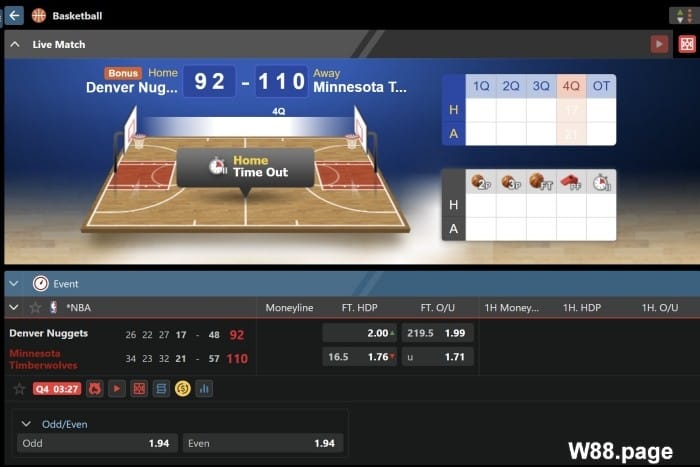Select the 4Q column tab
Viewport: 700px width, 467px height.
(x=571, y=86)
